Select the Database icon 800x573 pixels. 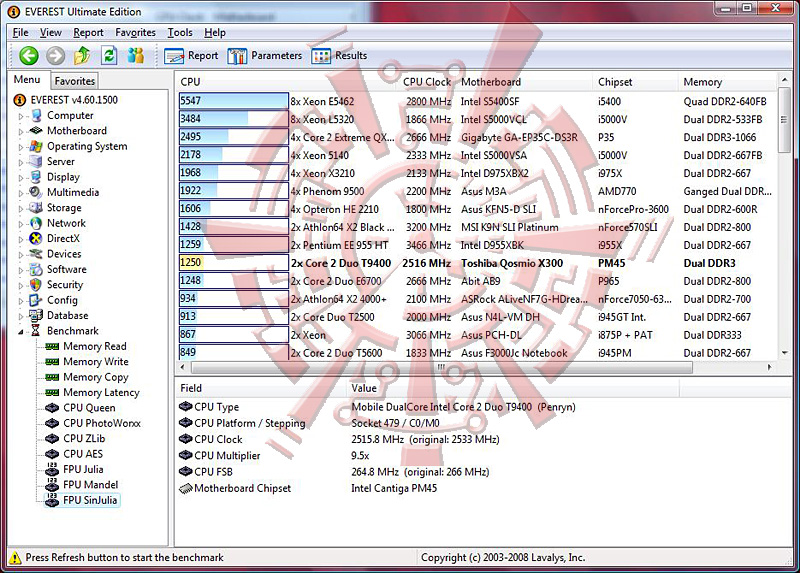36,315
